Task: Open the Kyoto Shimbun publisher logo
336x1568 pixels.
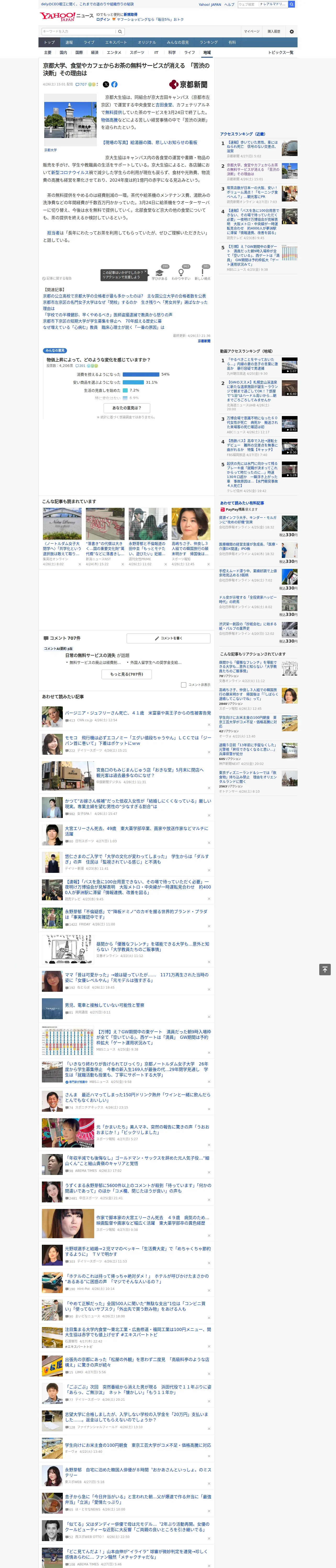Action: tap(188, 85)
